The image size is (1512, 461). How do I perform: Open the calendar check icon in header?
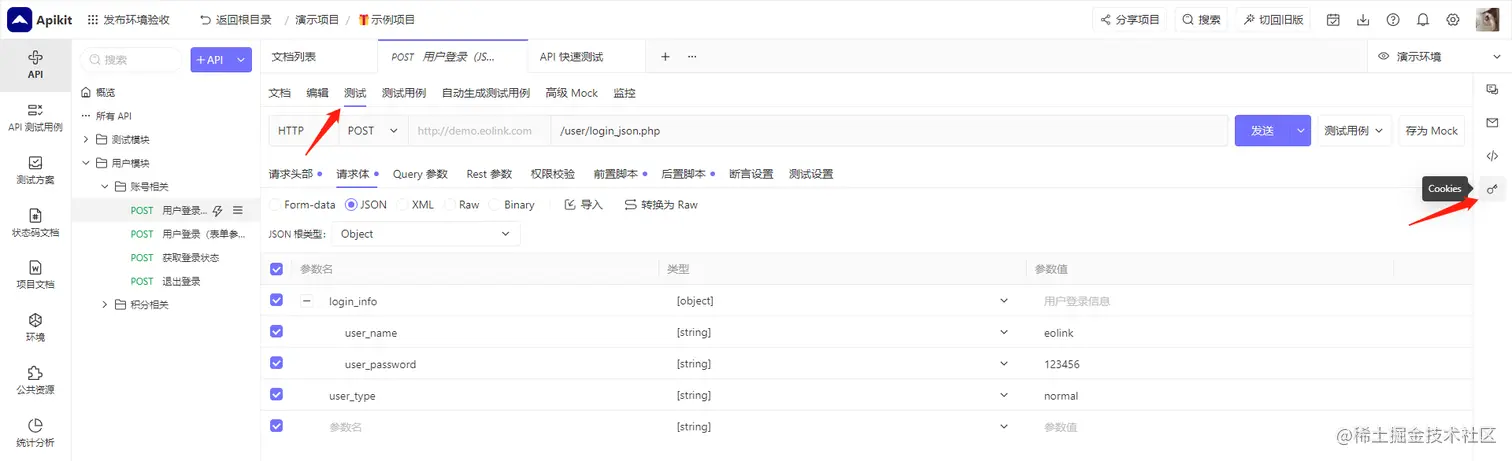(x=1333, y=20)
